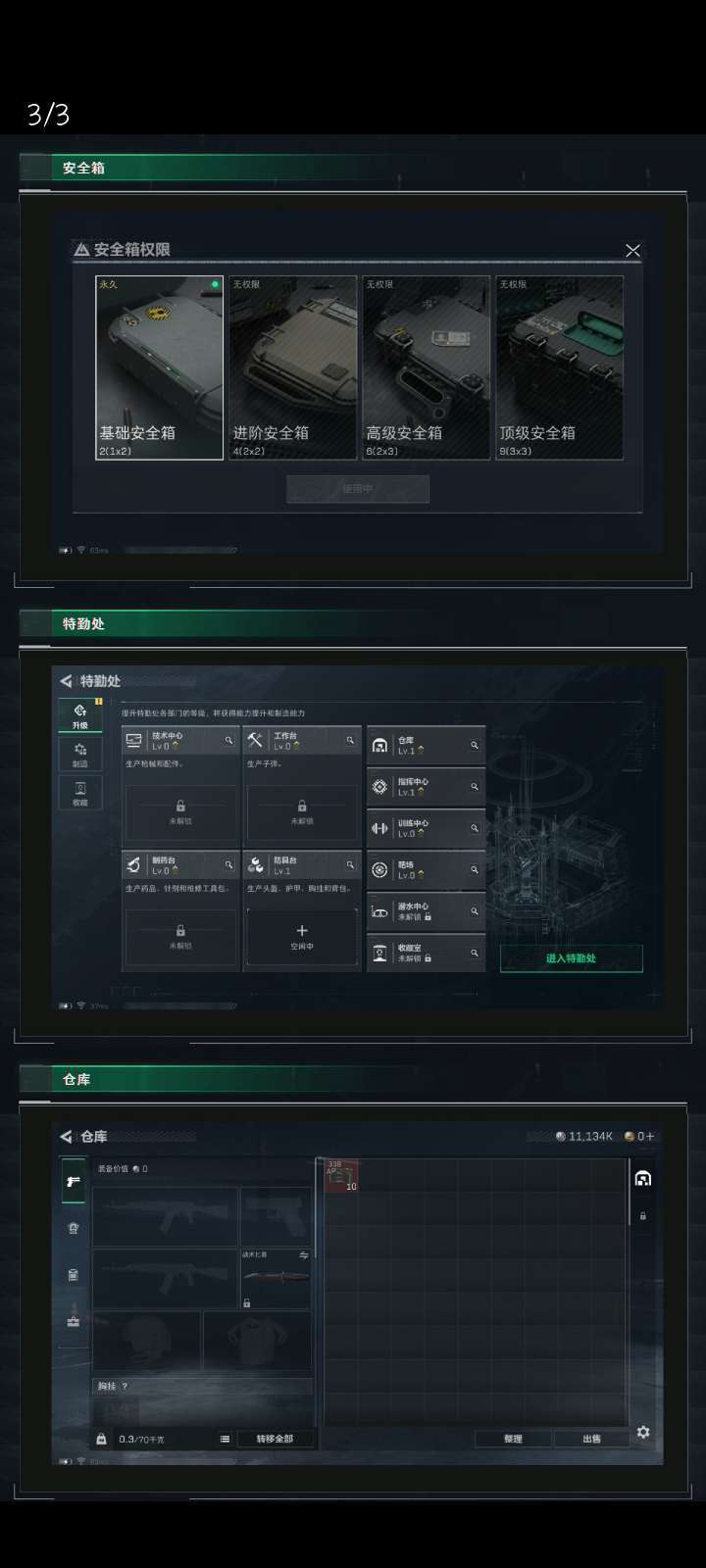Click the magnifier on 工作台 panel
Screen dimensions: 706x1568
coord(350,740)
